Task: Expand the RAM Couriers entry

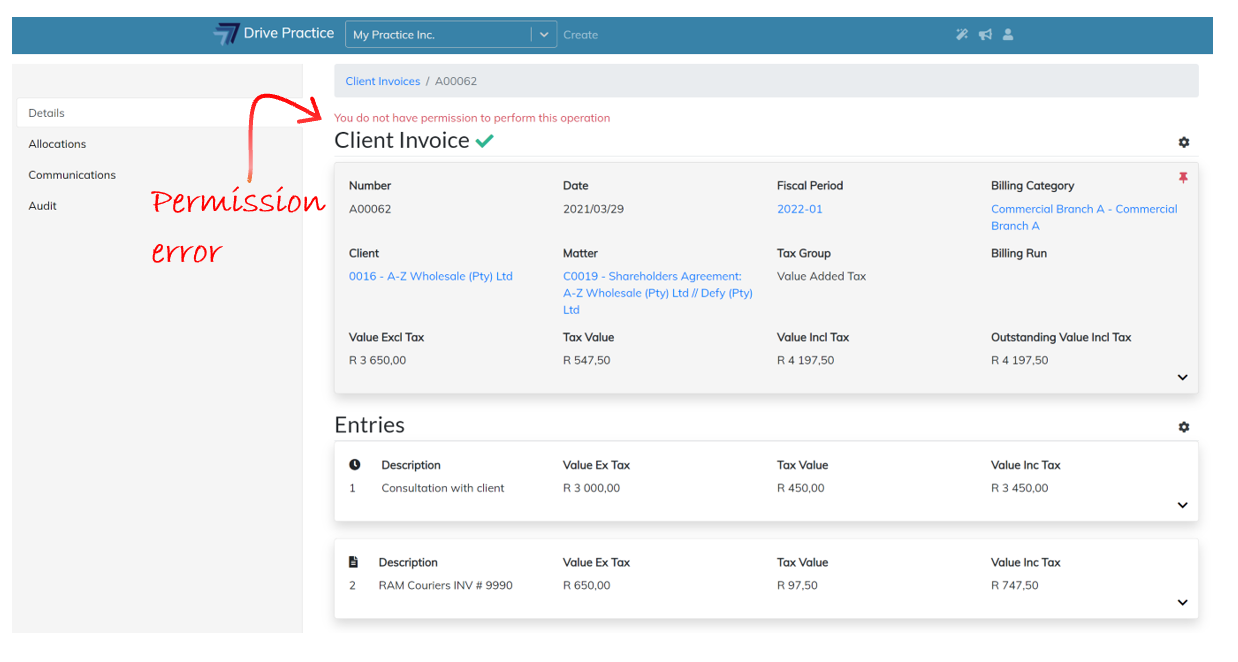Action: [1182, 603]
